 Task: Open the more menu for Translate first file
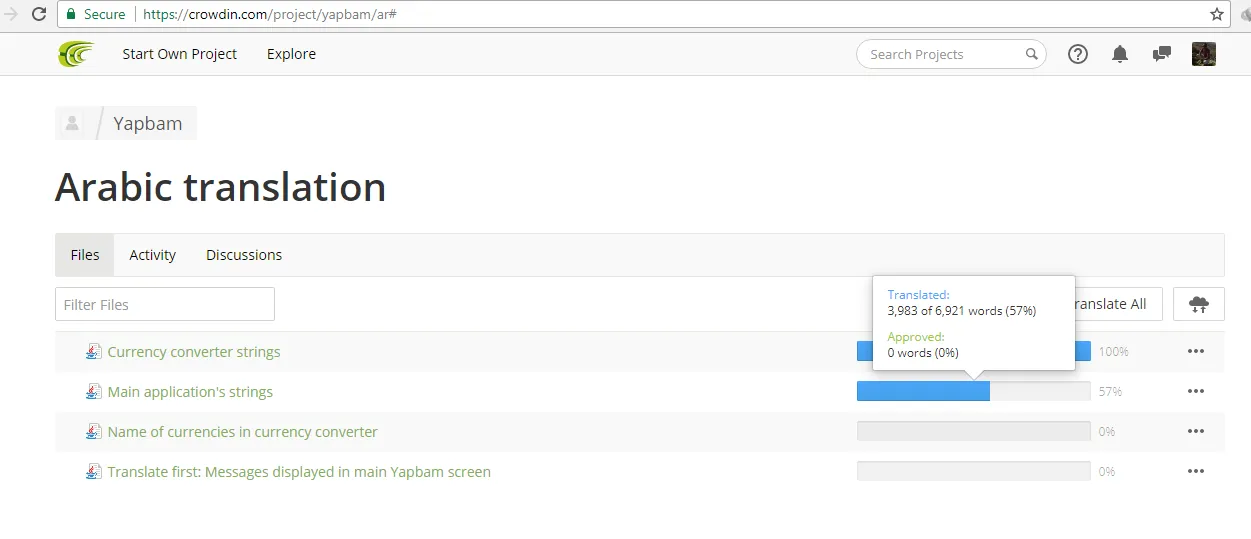coord(1196,471)
